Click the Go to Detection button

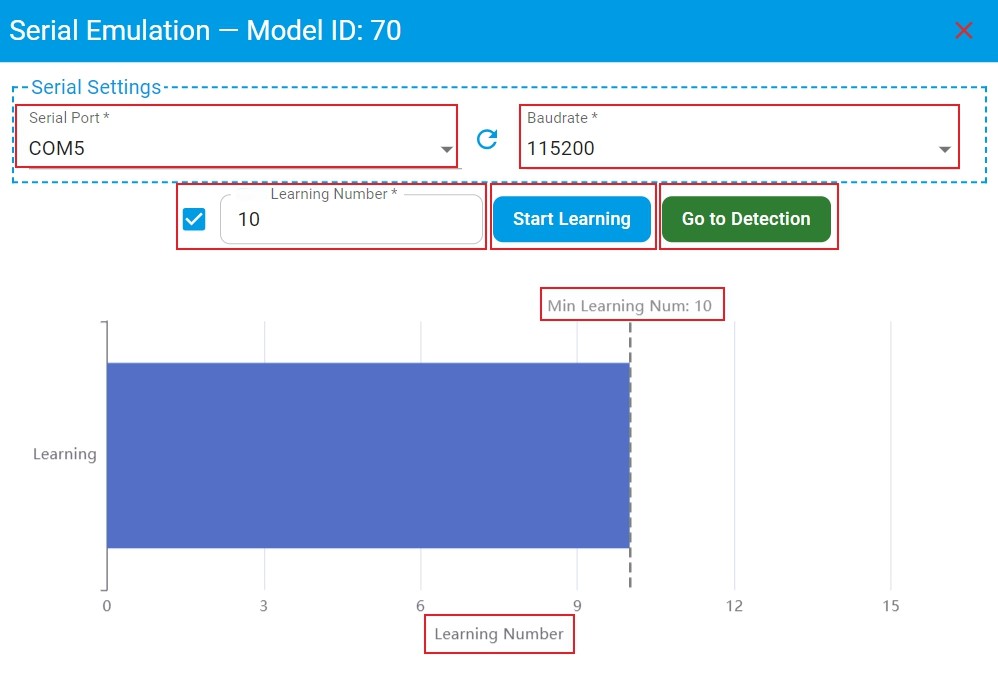pos(746,219)
